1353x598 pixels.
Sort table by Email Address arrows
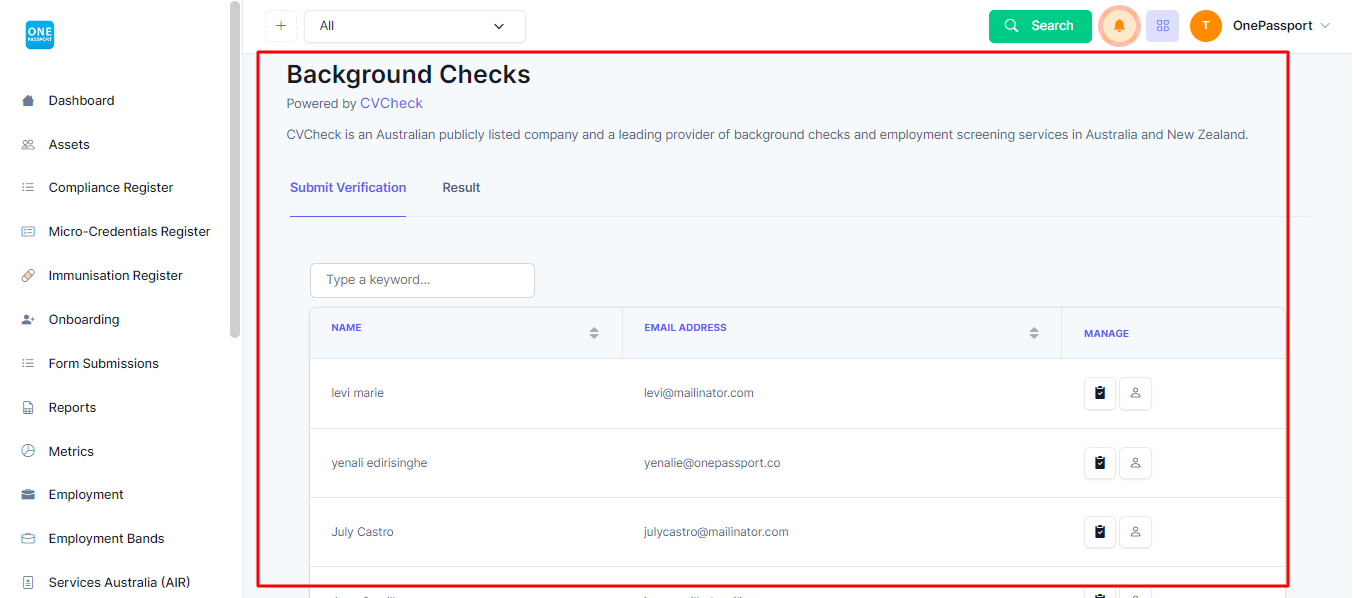click(1034, 333)
